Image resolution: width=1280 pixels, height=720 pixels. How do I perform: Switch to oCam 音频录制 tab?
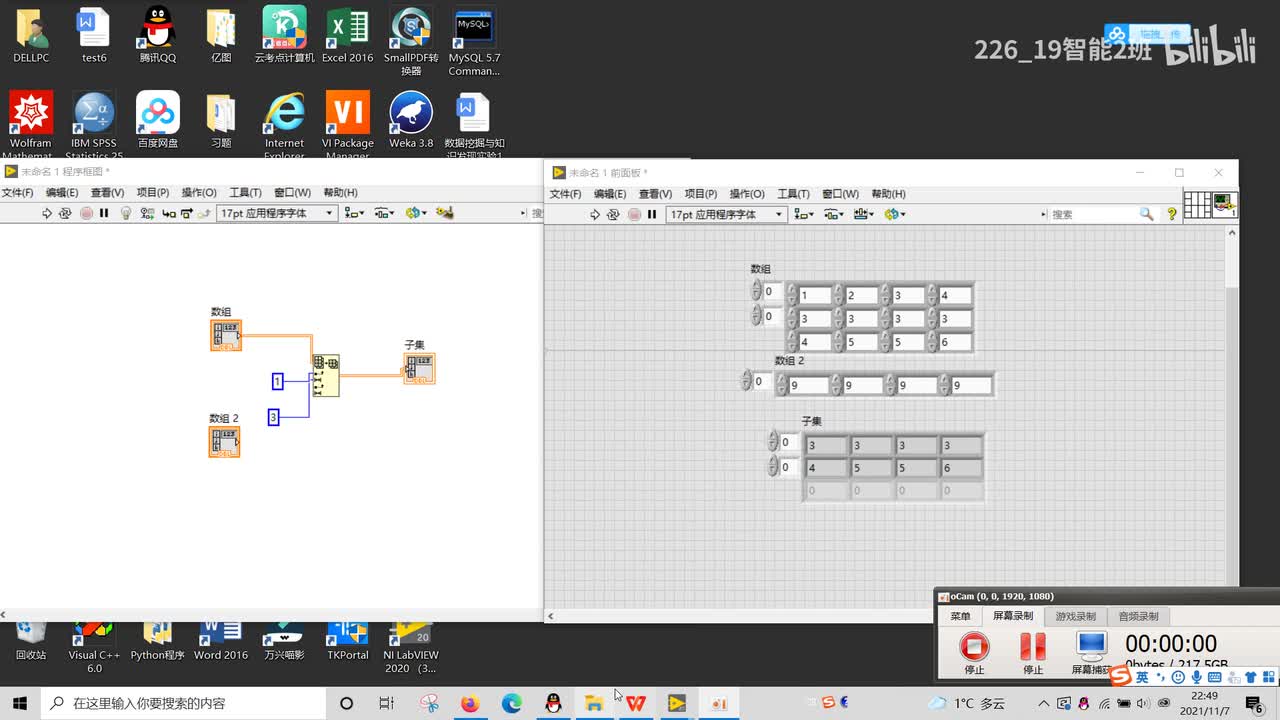tap(1138, 617)
